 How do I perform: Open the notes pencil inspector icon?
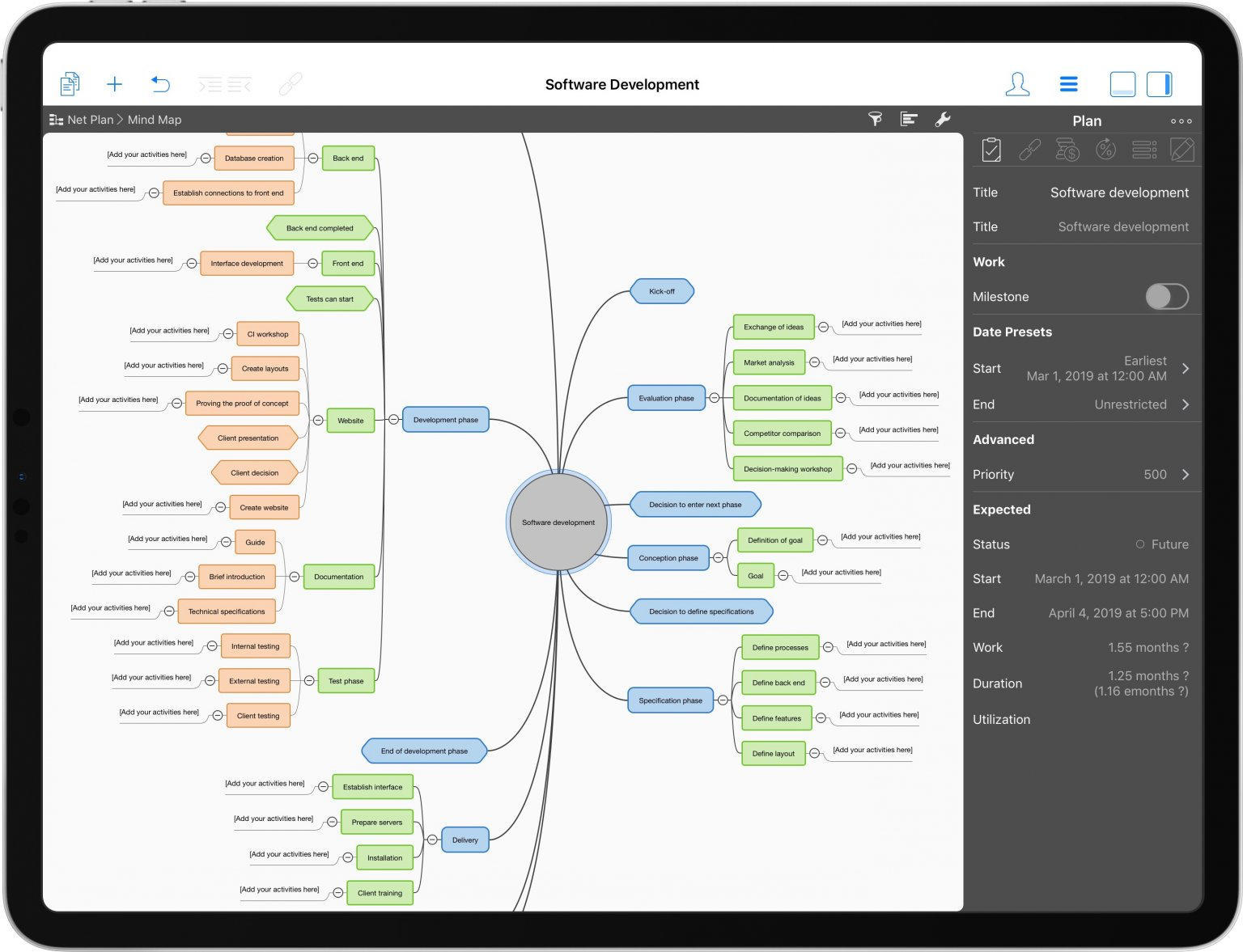[x=1181, y=150]
